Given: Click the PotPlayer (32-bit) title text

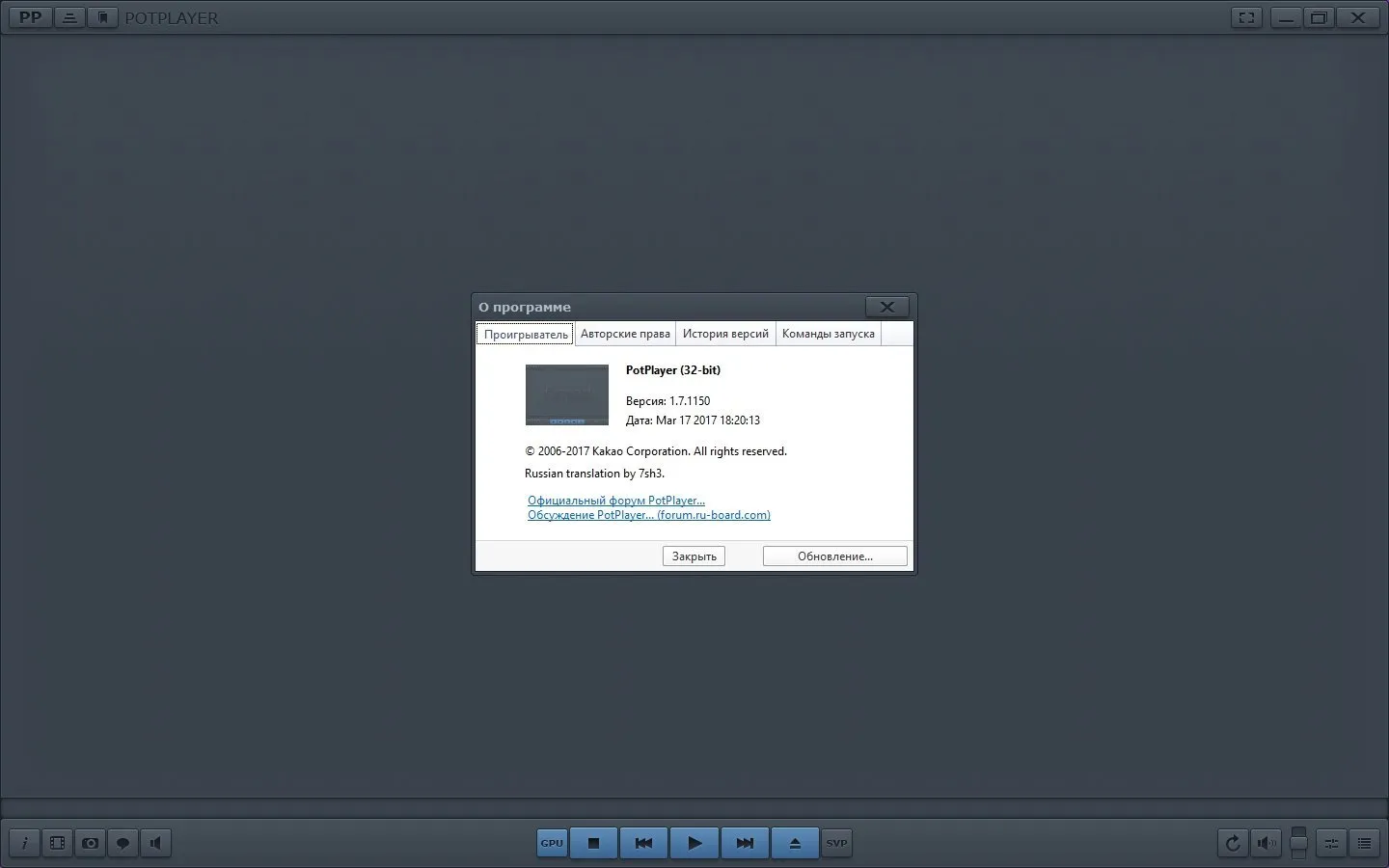Looking at the screenshot, I should click(673, 370).
